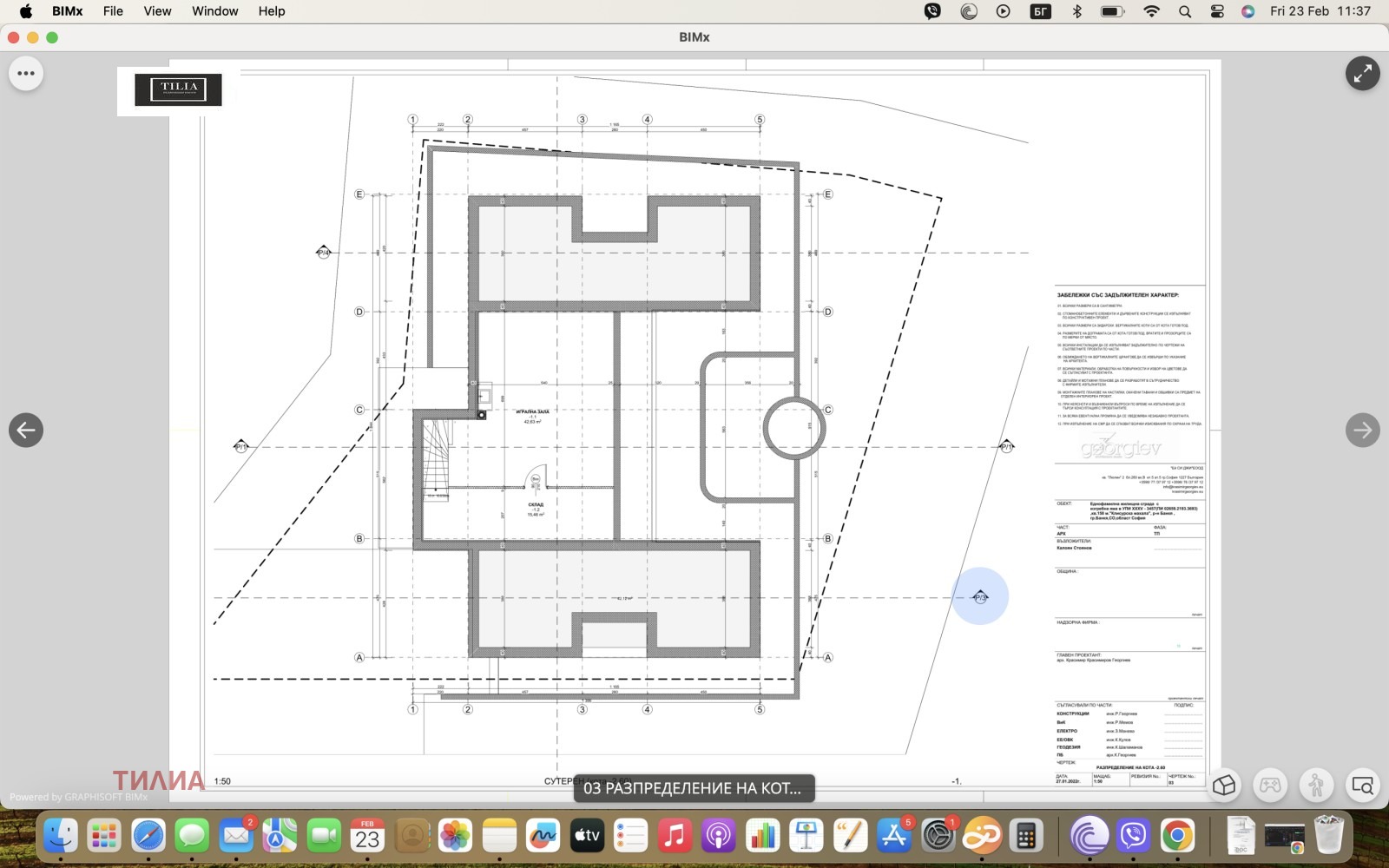Launch Music from the Dock
1389x868 pixels.
(x=675, y=836)
